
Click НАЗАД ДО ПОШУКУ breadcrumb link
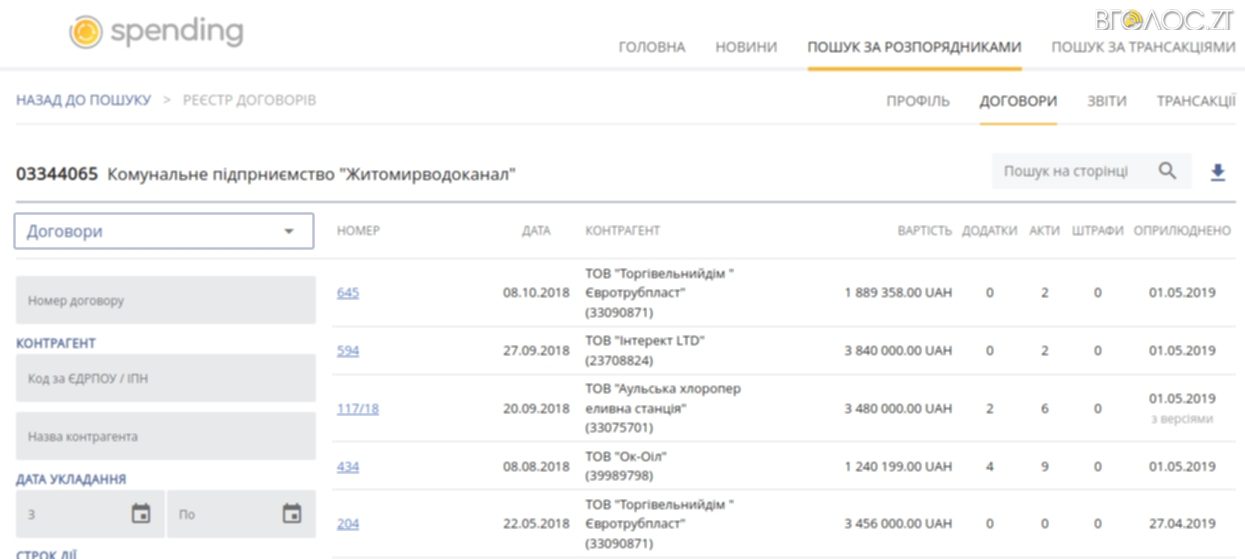83,100
